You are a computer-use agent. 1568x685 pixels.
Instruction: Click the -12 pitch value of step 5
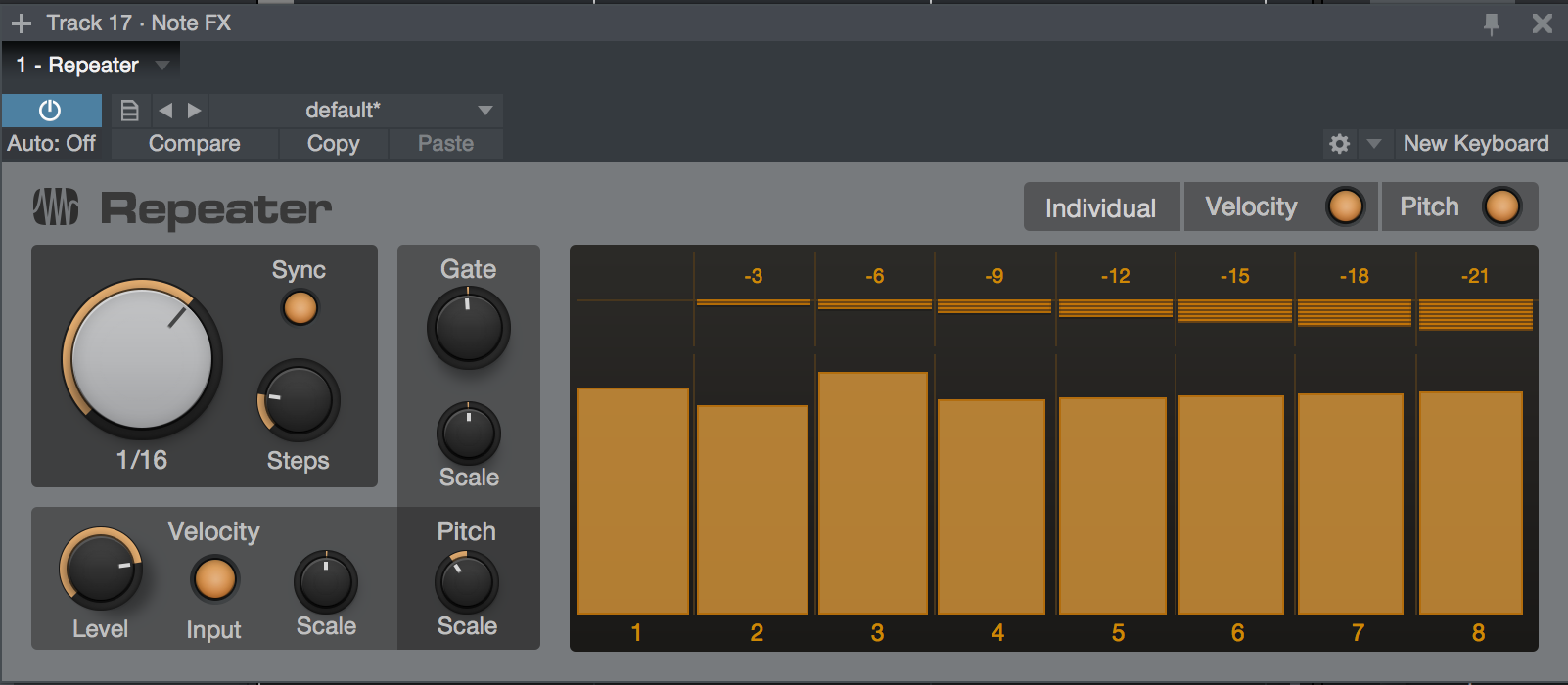[x=1115, y=276]
